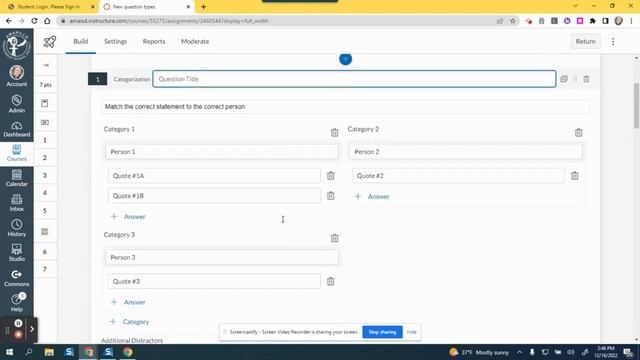Duplicate question 1 with copy icon
The image size is (640, 360).
[x=564, y=79]
